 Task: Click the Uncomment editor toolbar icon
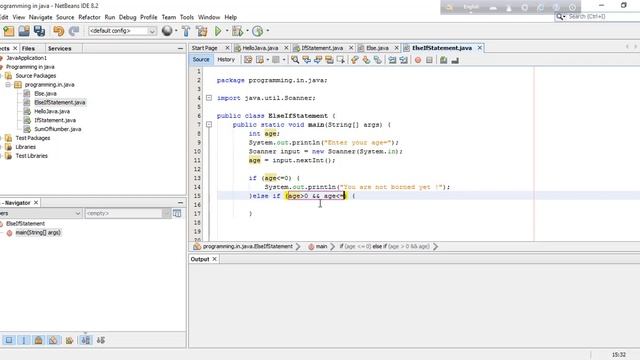(455, 60)
